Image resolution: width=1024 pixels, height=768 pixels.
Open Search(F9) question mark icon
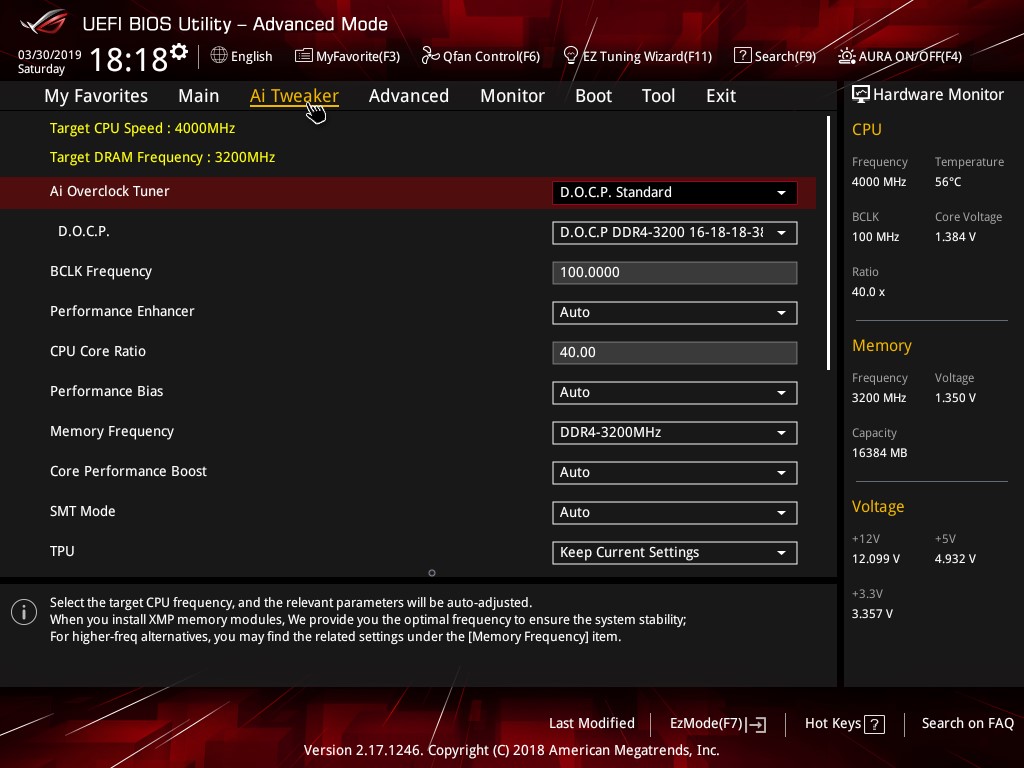click(x=742, y=56)
